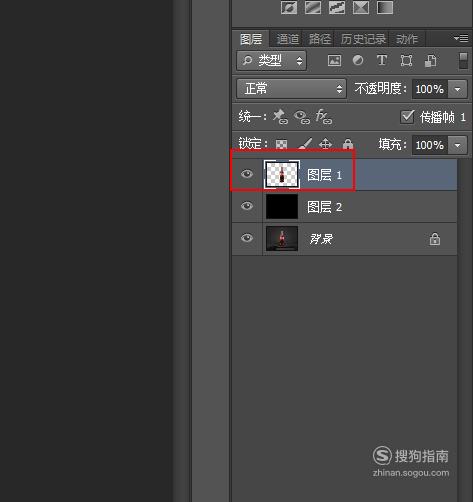
Task: Switch to the 通道 tab
Action: click(288, 39)
